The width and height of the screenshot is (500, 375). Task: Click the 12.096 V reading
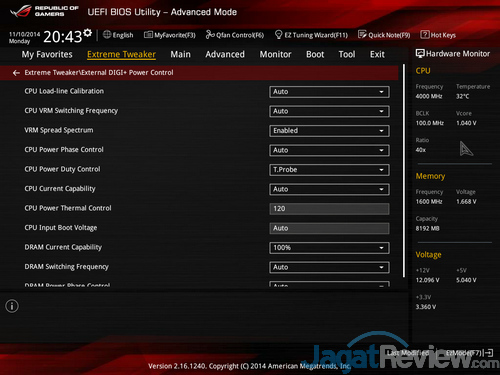pyautogui.click(x=427, y=280)
